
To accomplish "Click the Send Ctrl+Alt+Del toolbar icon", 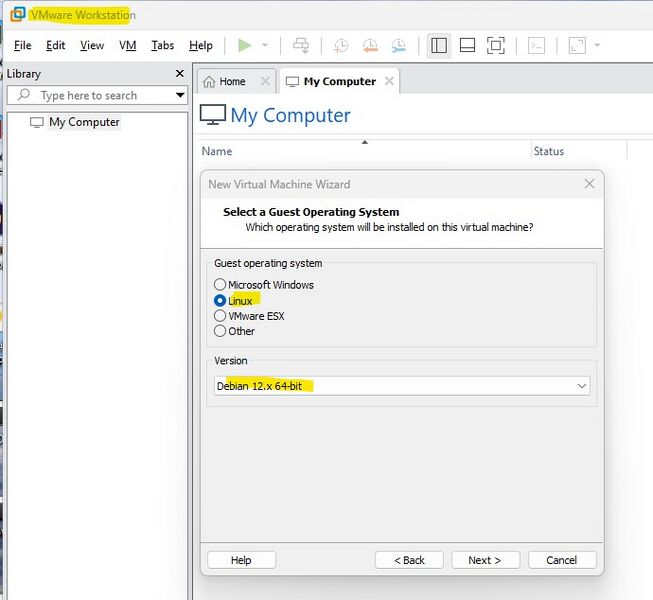I will tap(301, 45).
